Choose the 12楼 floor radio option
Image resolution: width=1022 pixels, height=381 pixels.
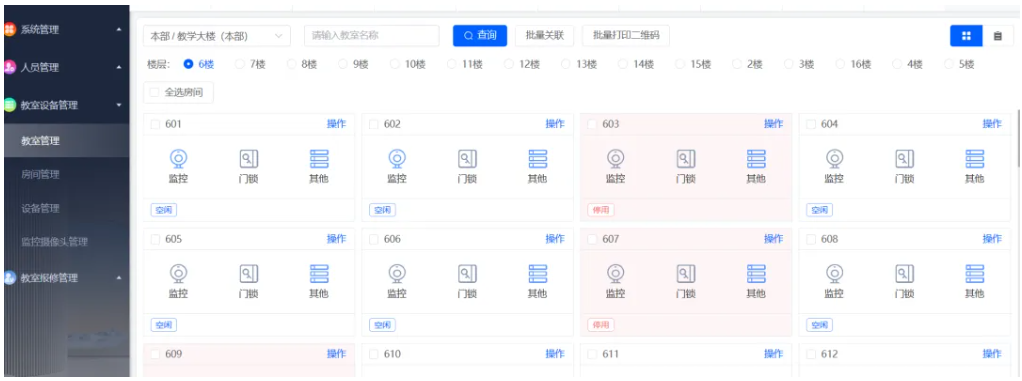pos(508,64)
